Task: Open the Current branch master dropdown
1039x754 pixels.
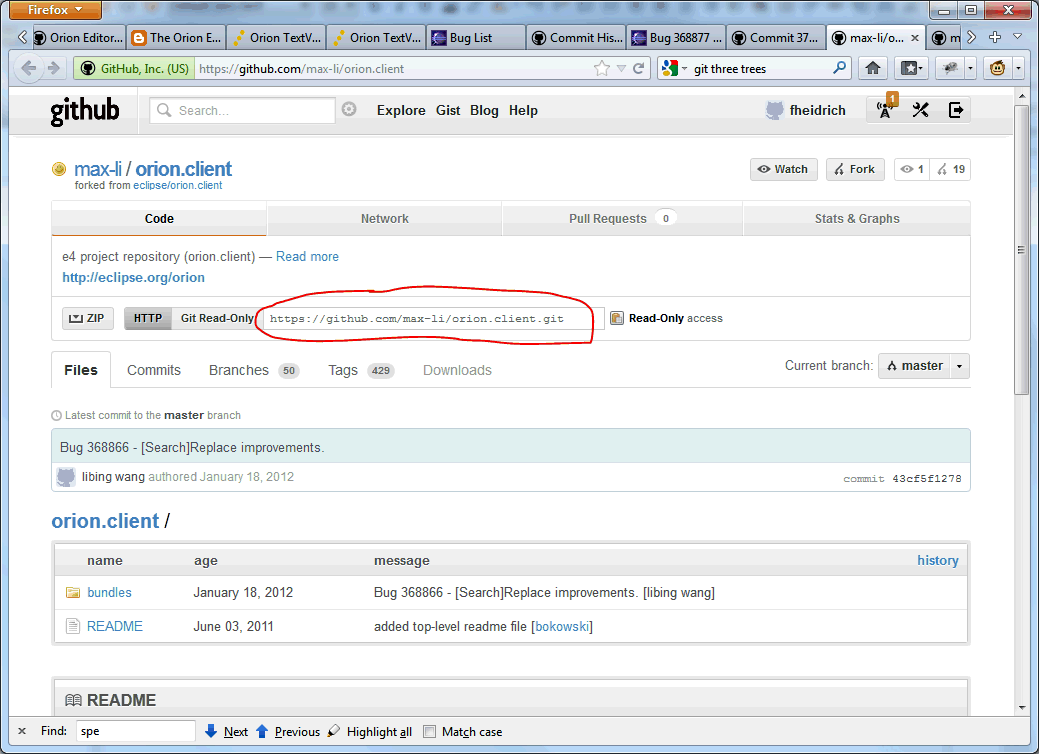Action: [x=923, y=366]
